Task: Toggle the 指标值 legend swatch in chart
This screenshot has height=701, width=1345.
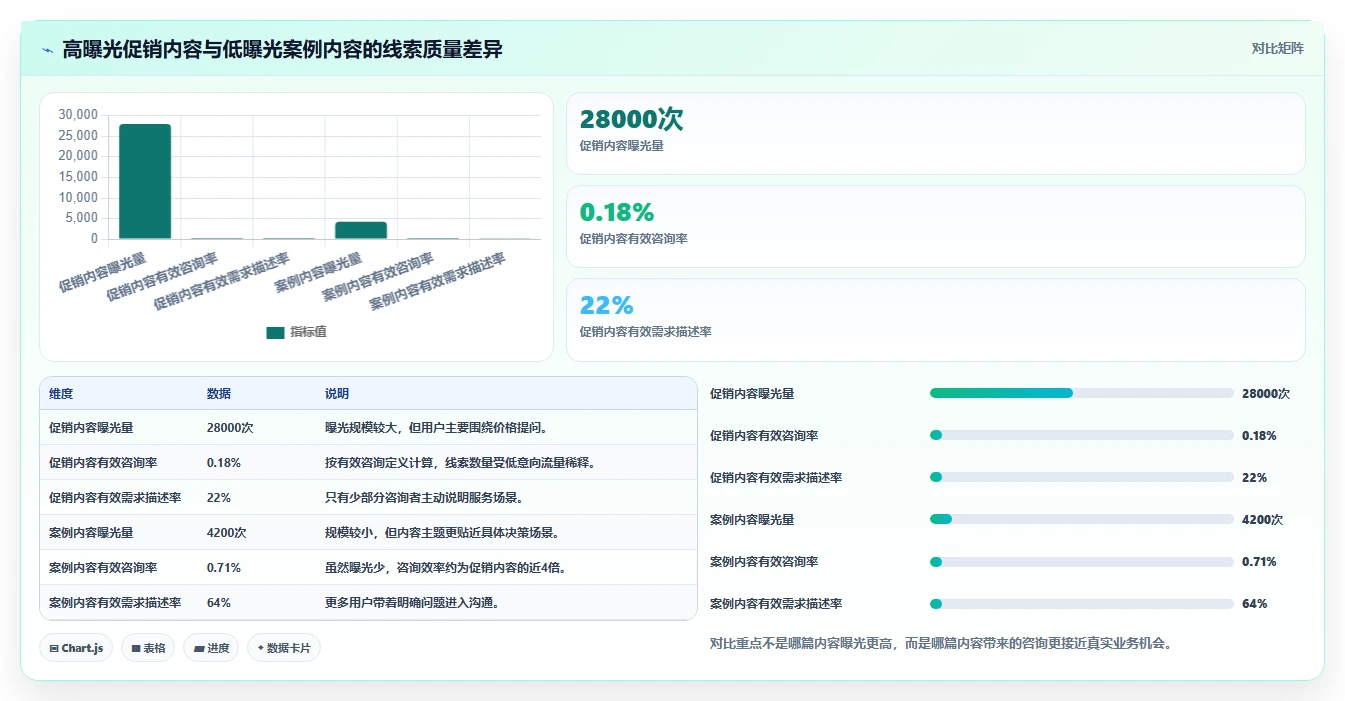Action: click(275, 332)
